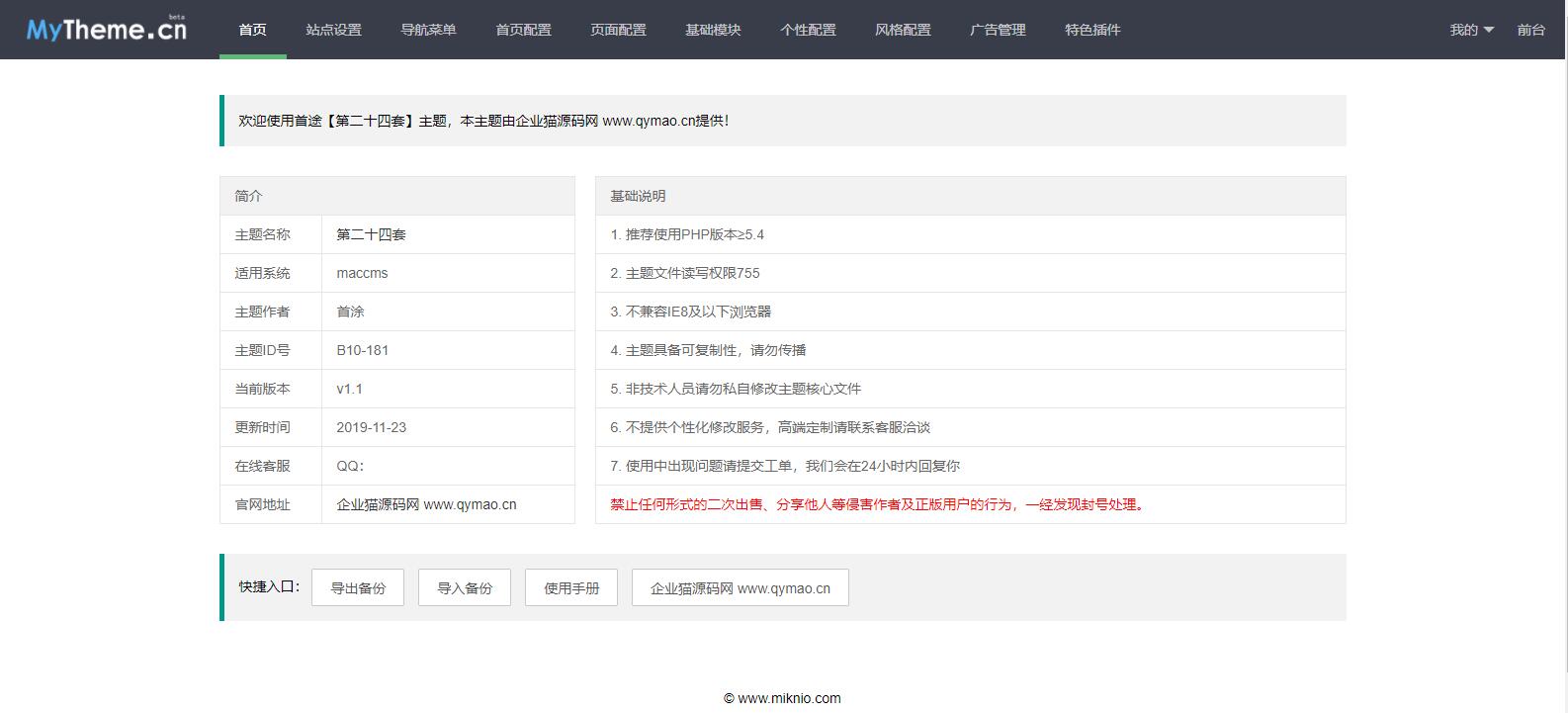The width and height of the screenshot is (1568, 713).
Task: Navigate to 基础模块 section
Action: click(x=713, y=30)
